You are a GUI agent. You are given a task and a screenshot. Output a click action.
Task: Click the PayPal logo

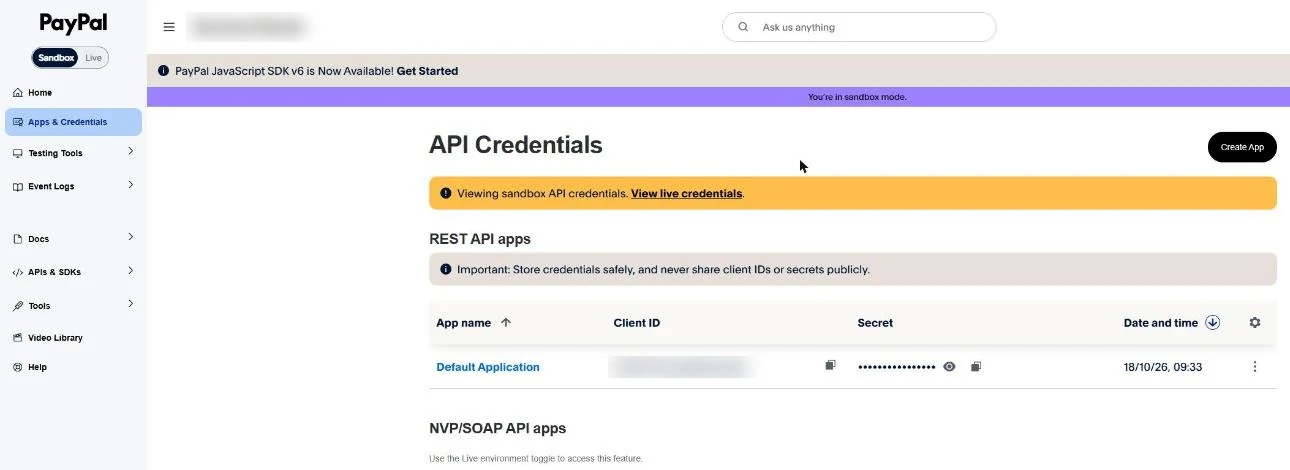tap(73, 23)
